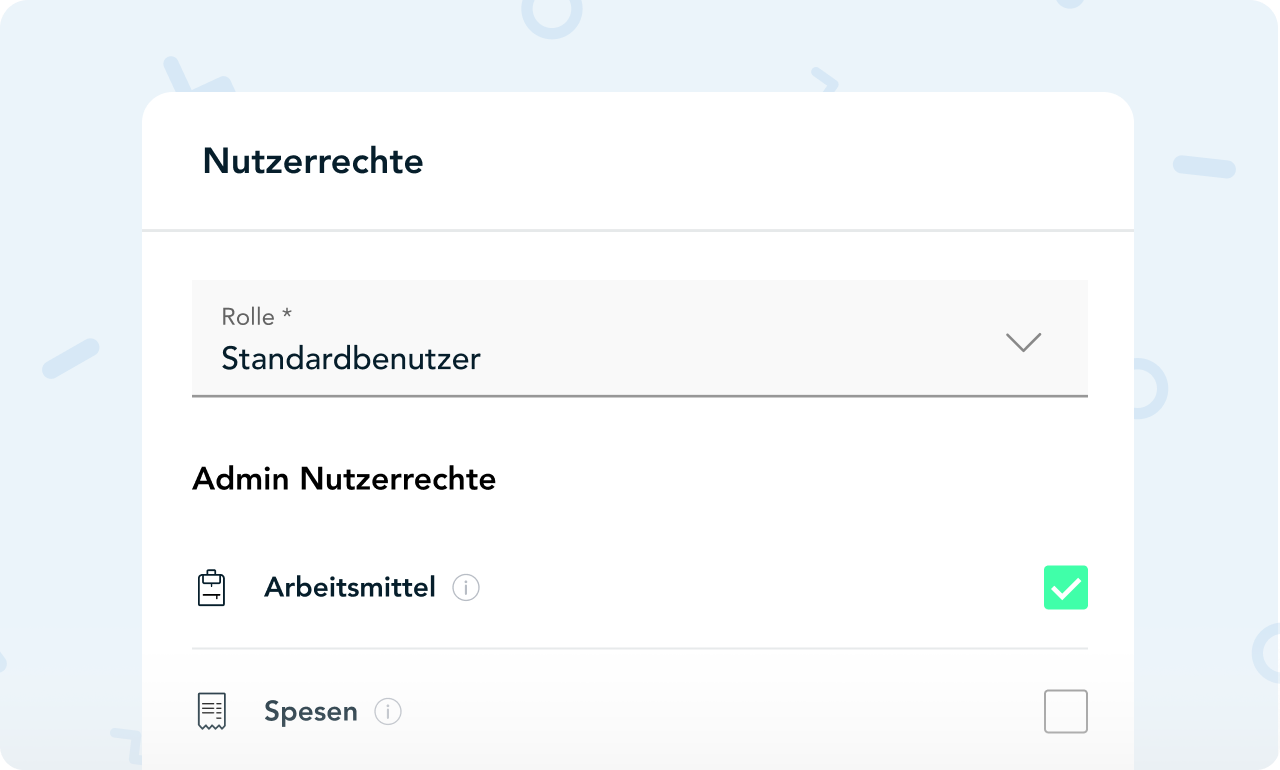Enable the Spesen admin right checkbox
This screenshot has height=770, width=1280.
pos(1065,711)
